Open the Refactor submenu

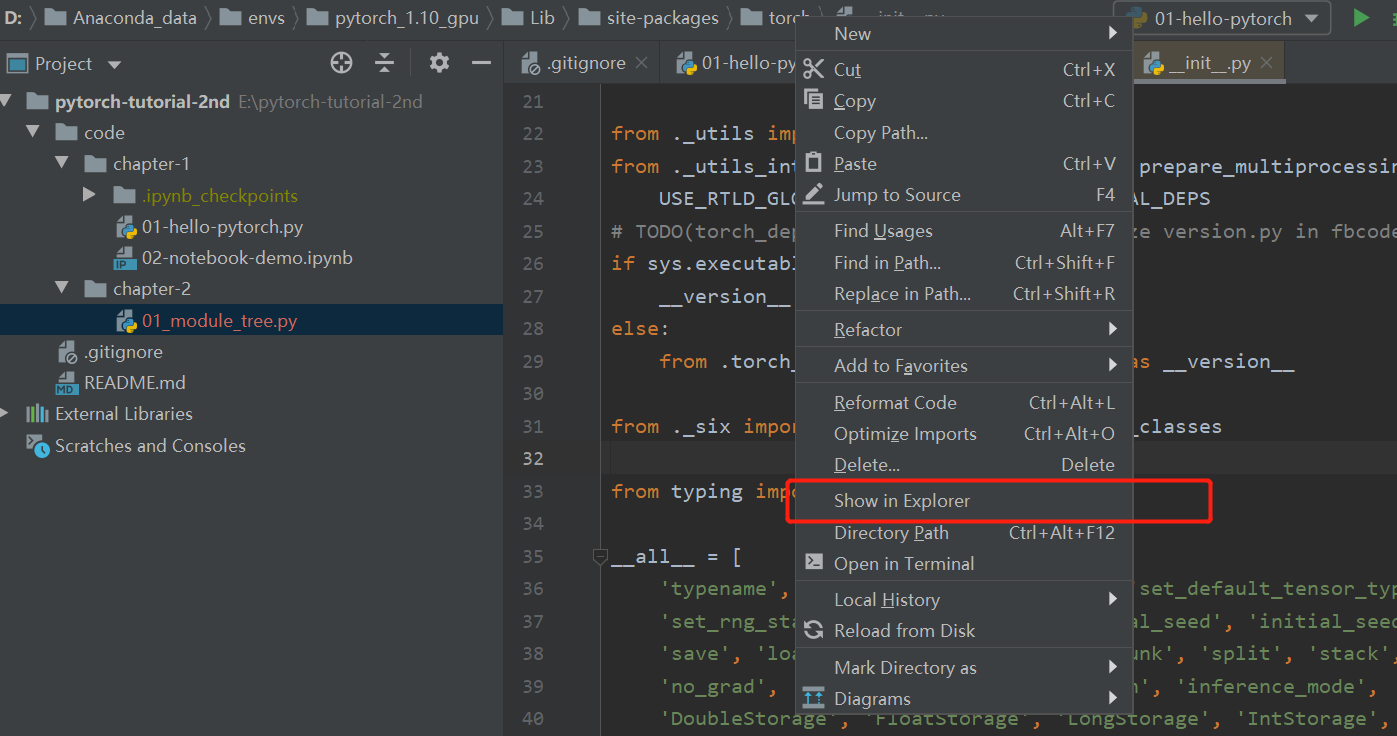[x=964, y=329]
